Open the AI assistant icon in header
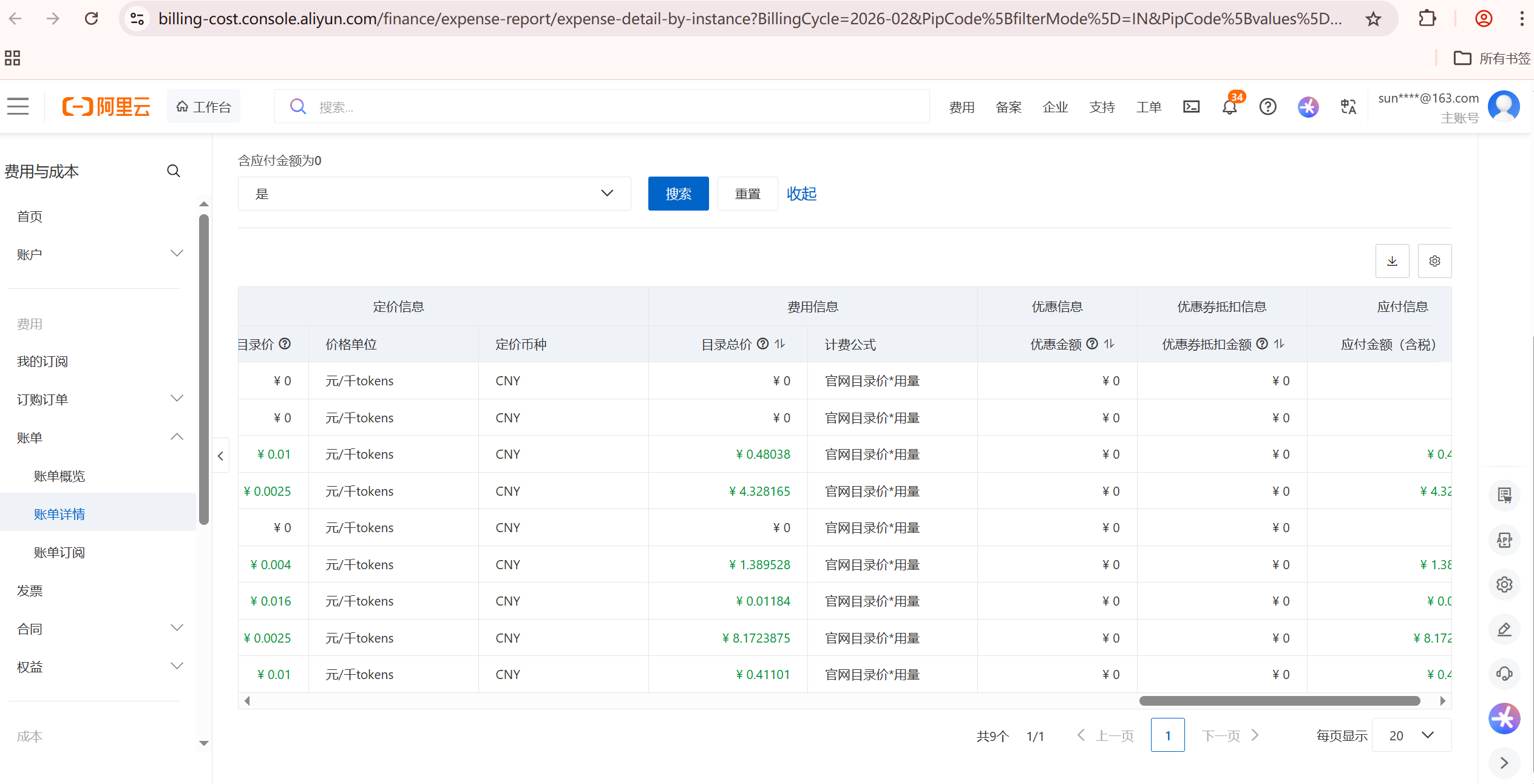 [1308, 107]
